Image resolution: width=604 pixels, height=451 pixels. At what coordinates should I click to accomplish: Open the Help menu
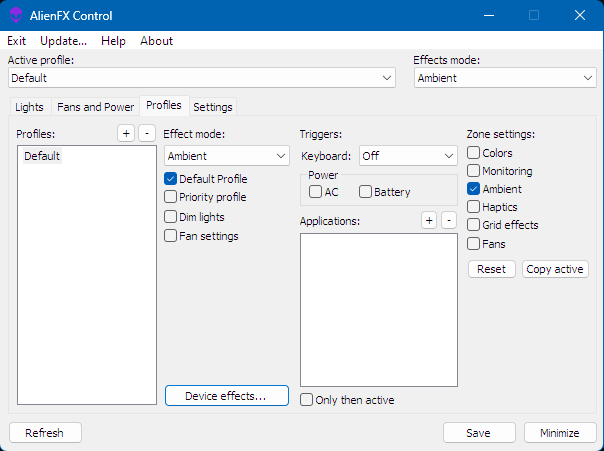pos(113,41)
